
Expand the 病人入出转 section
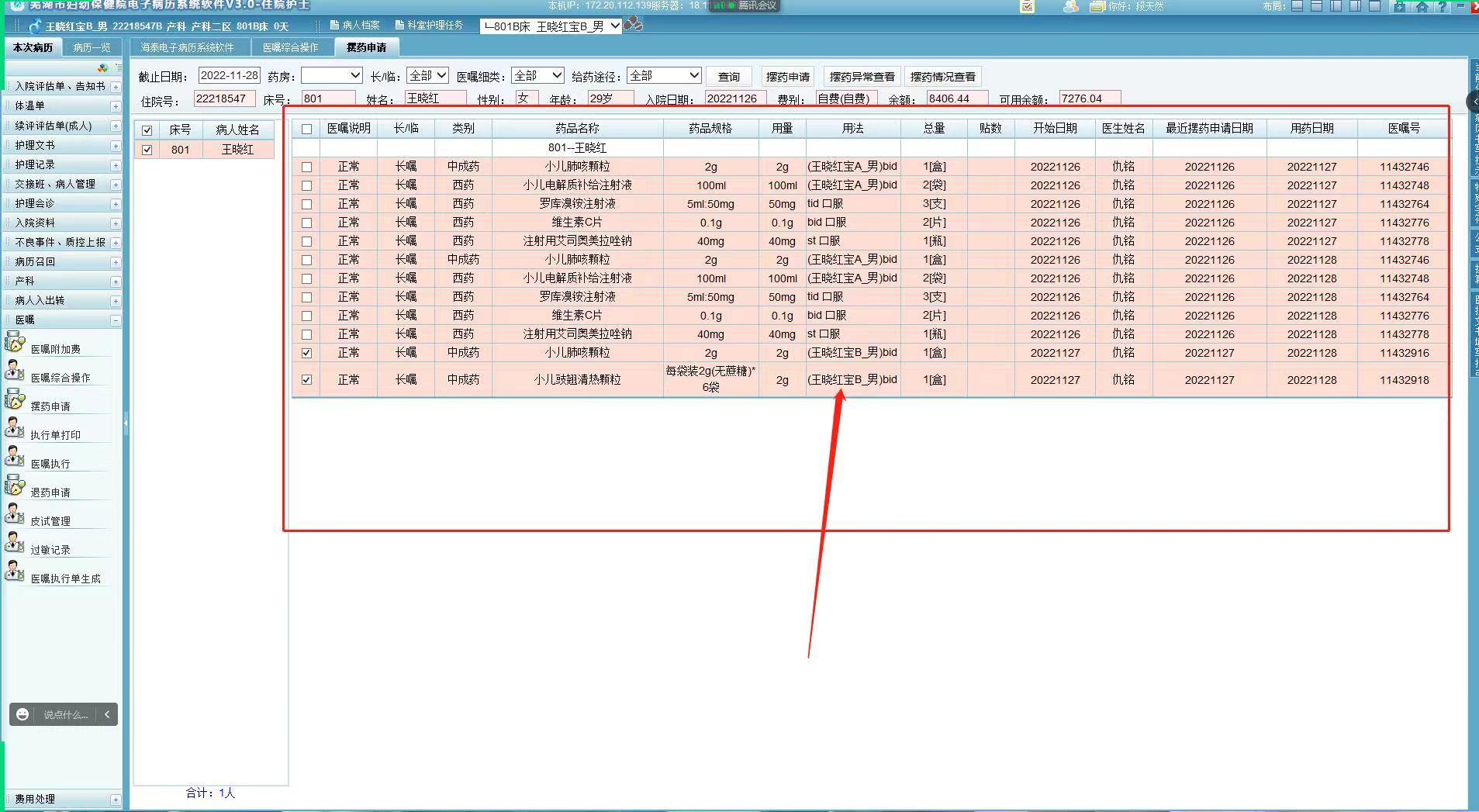(x=116, y=301)
